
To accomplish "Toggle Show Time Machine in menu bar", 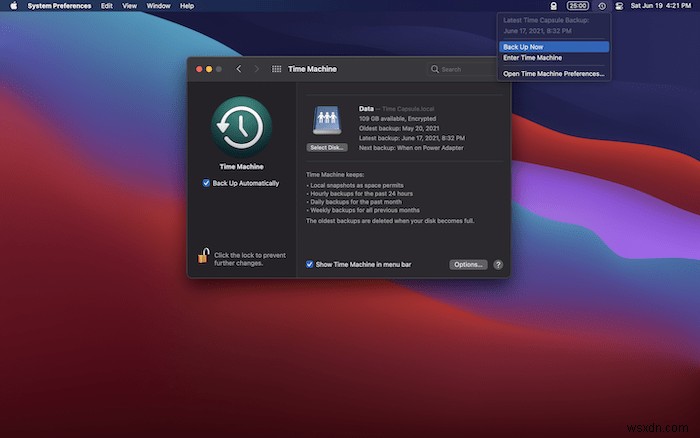I will (309, 264).
